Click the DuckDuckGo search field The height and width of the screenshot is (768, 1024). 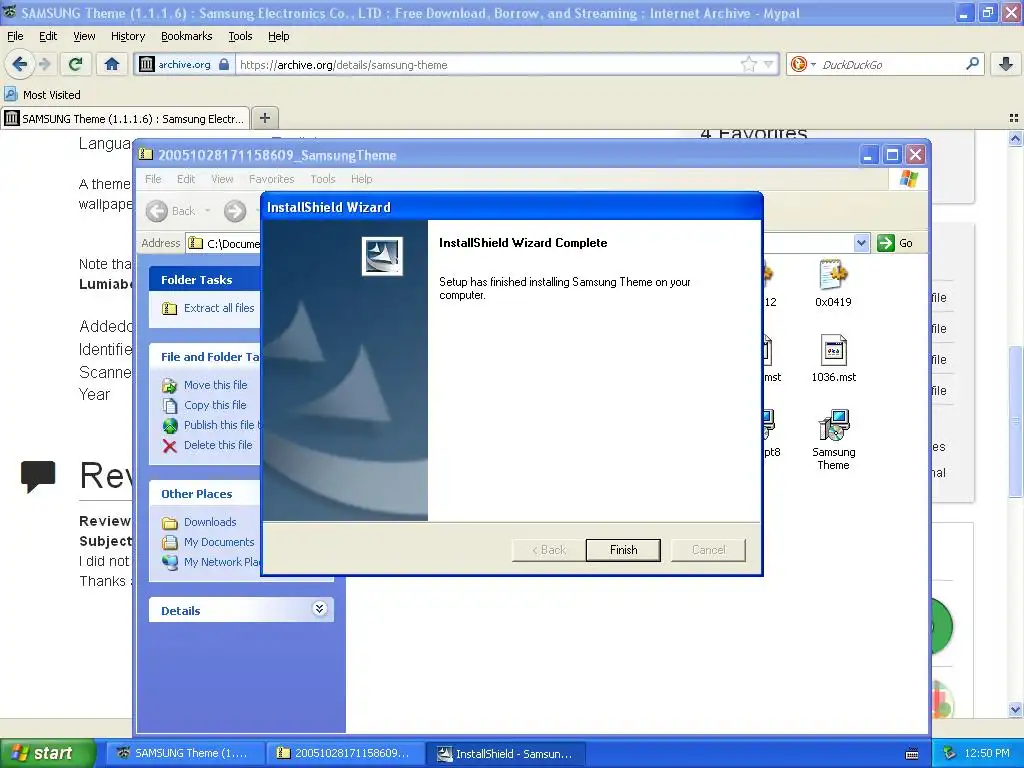(x=891, y=65)
